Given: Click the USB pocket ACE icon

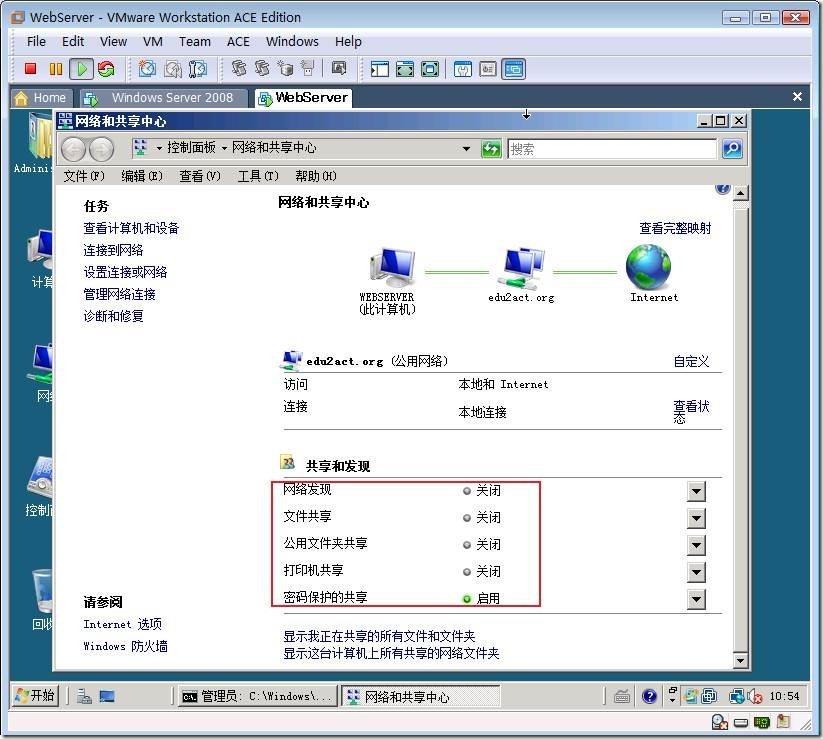Looking at the screenshot, I should coord(308,69).
